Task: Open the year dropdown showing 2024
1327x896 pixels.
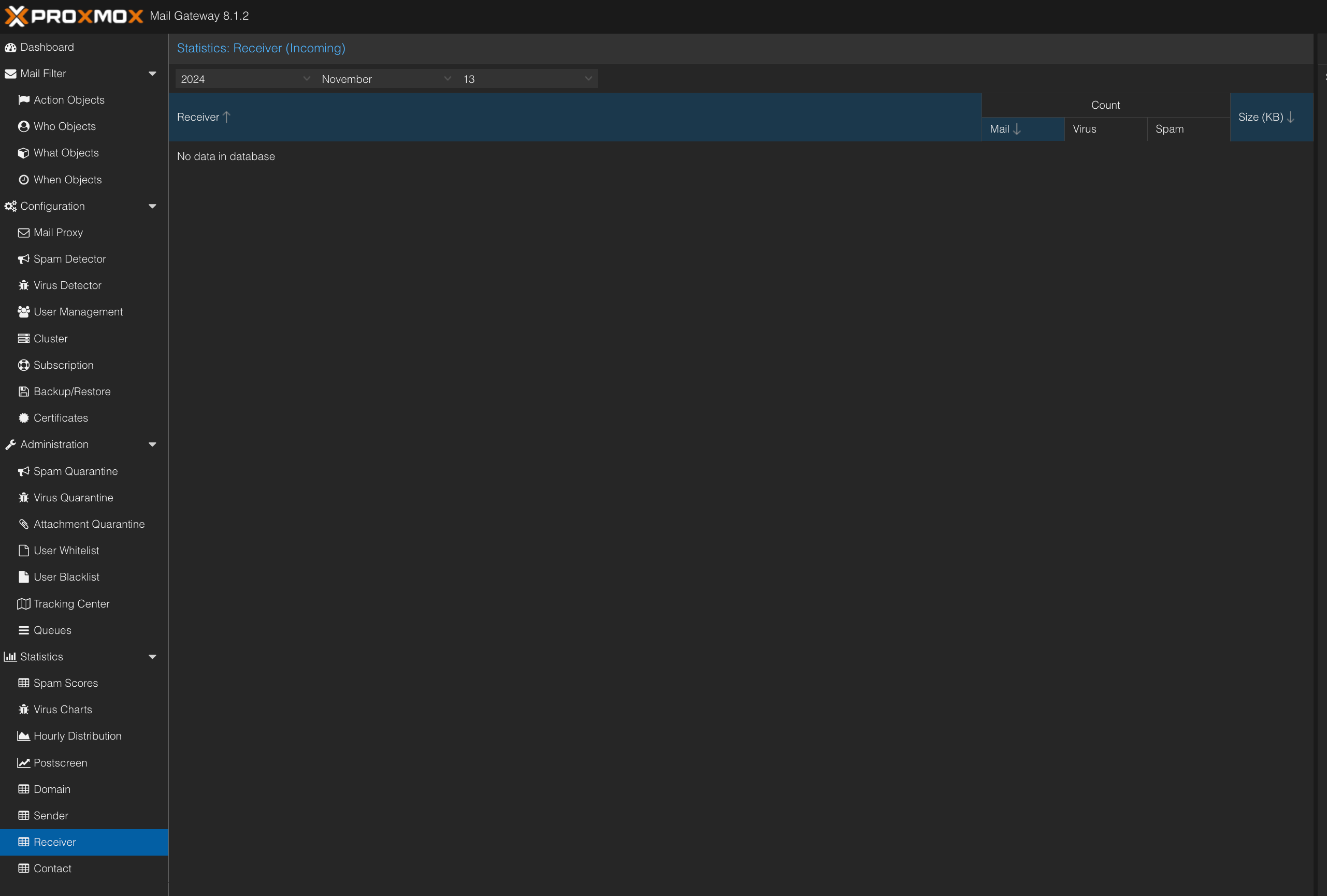Action: [x=246, y=79]
